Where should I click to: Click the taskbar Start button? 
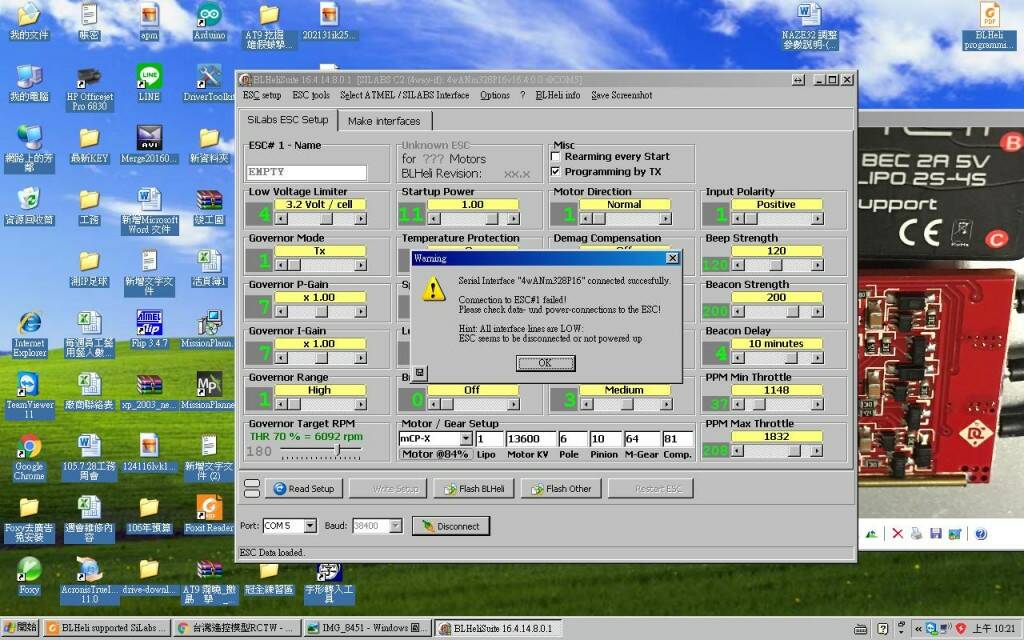point(20,628)
